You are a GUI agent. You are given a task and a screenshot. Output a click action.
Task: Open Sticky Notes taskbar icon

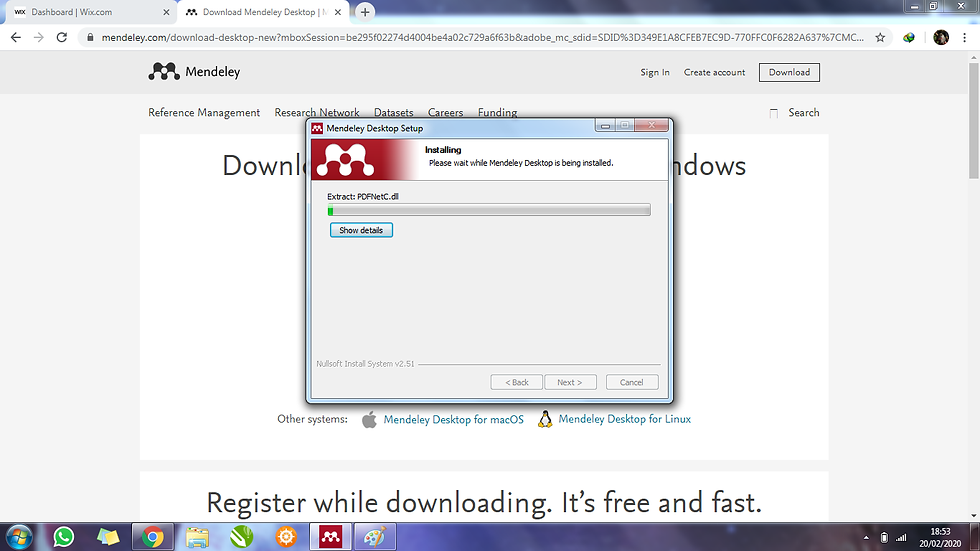pos(108,537)
